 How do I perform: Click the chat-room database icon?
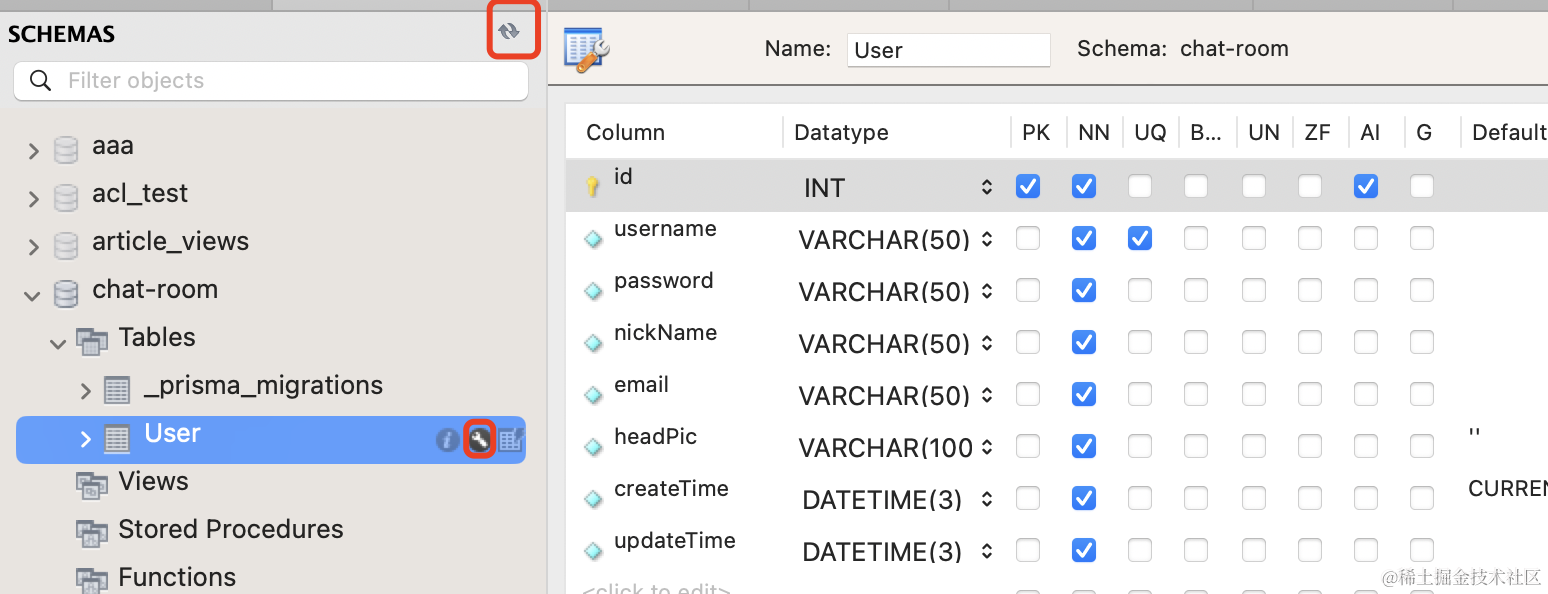(x=66, y=292)
